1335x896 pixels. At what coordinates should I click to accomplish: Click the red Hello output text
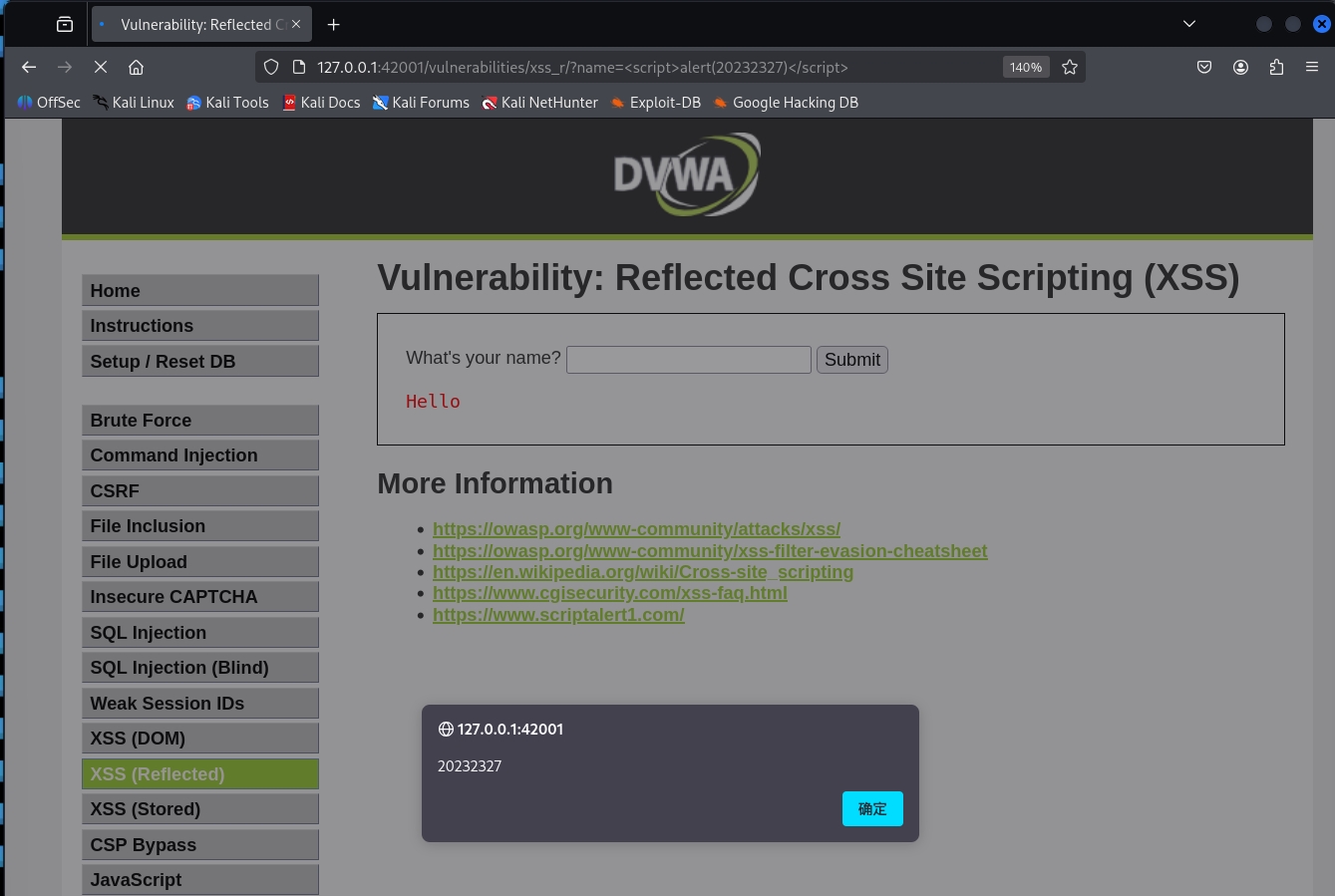point(433,402)
